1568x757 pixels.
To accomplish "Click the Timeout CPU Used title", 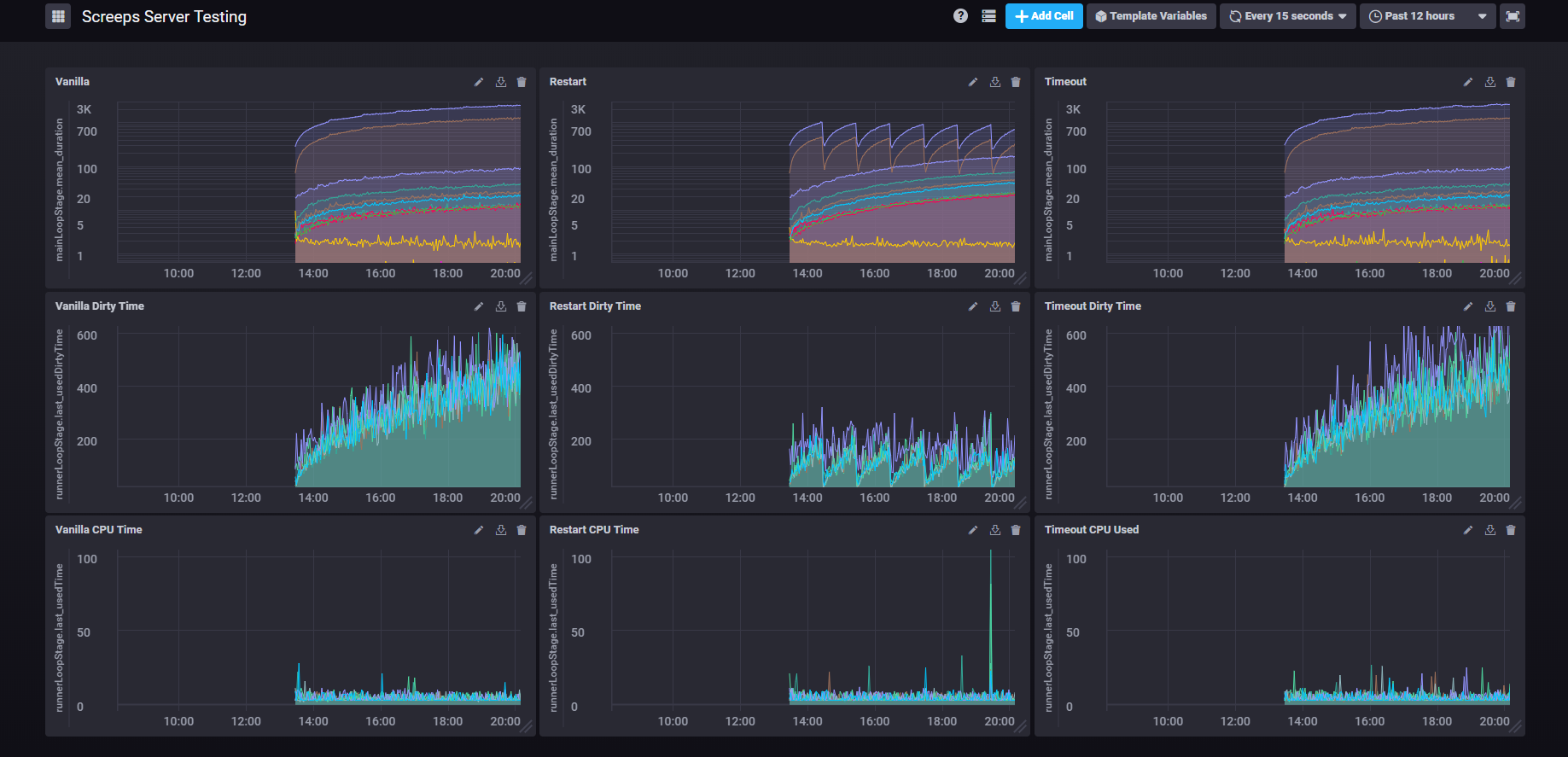I will click(1092, 530).
